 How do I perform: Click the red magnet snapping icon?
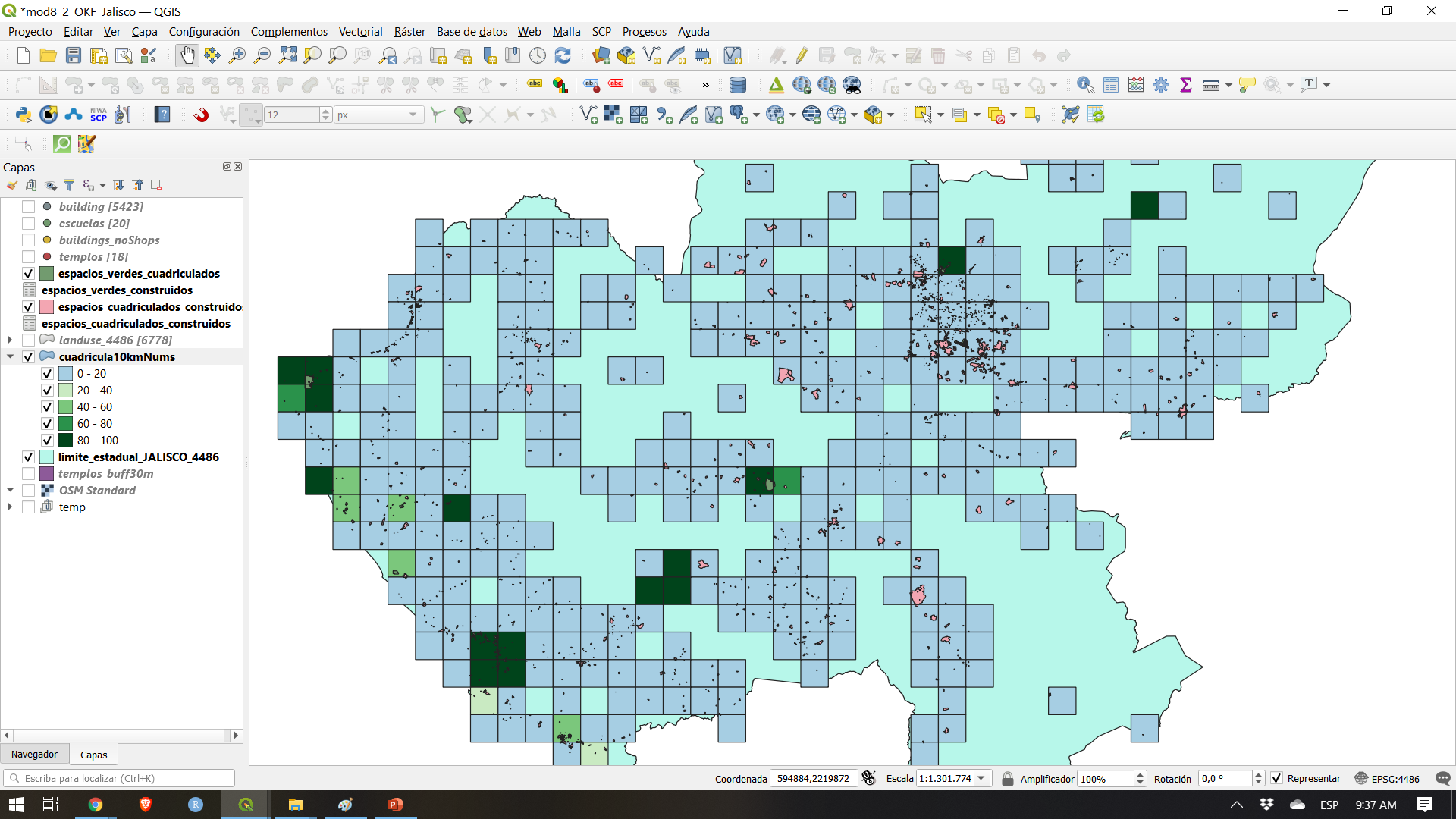click(201, 115)
